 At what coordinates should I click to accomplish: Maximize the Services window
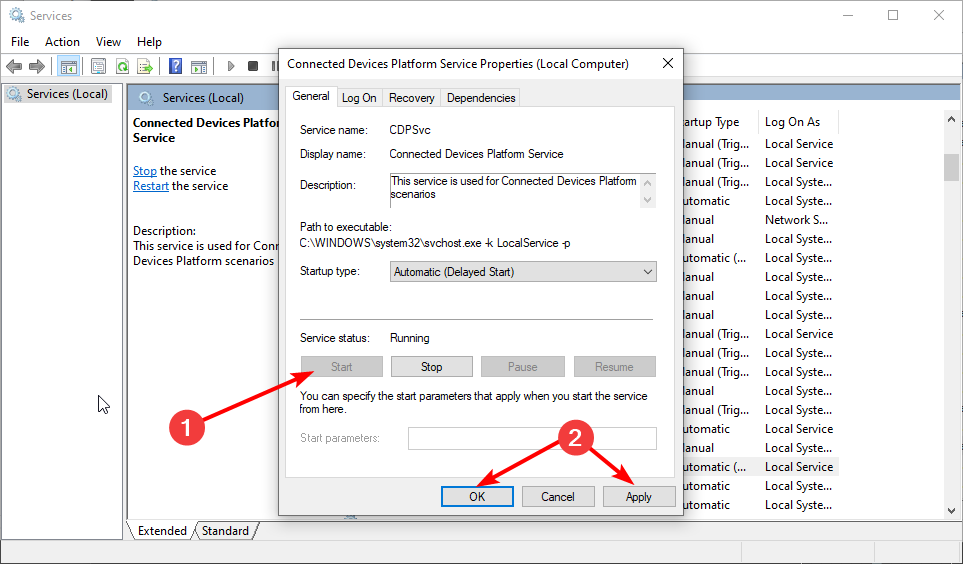[x=893, y=15]
